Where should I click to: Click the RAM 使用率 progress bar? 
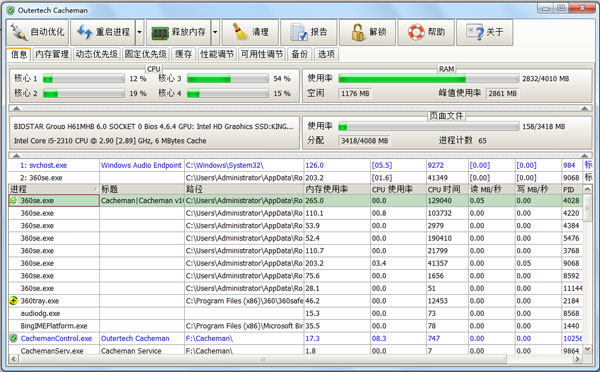tap(429, 79)
